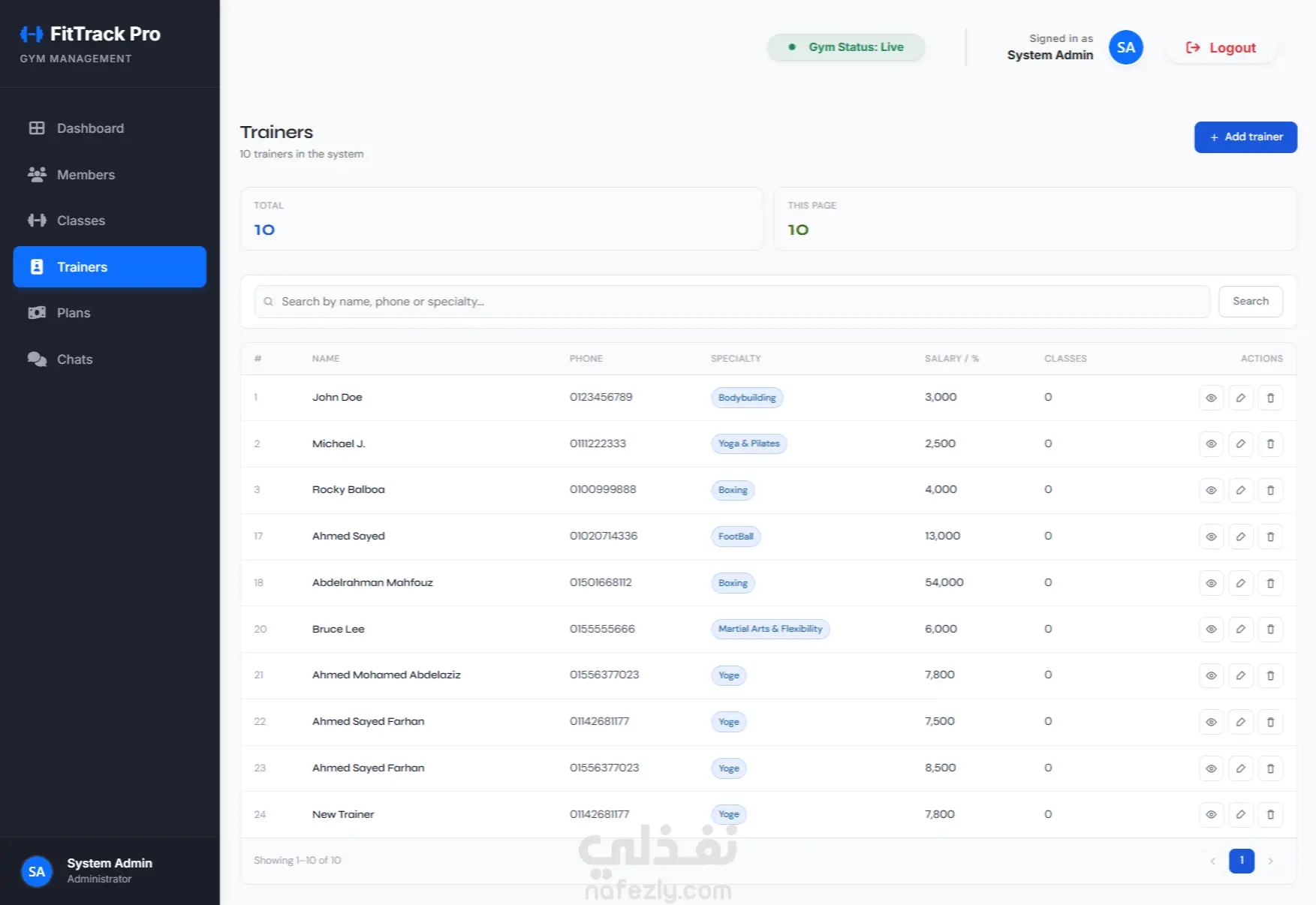The image size is (1316, 905).
Task: Select the Trainers sidebar item
Action: click(x=110, y=267)
